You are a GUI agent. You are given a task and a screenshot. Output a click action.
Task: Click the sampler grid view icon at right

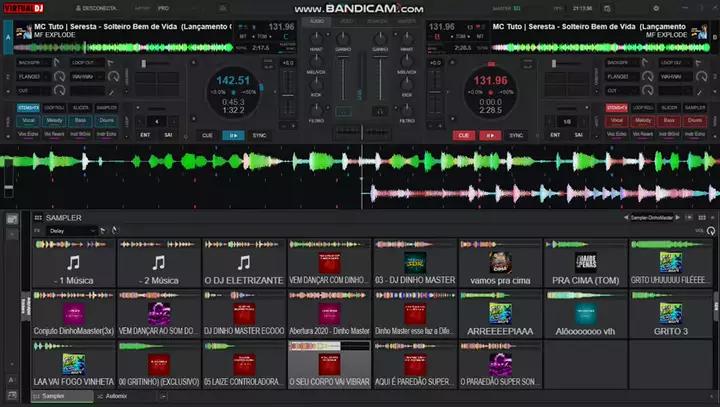point(702,218)
